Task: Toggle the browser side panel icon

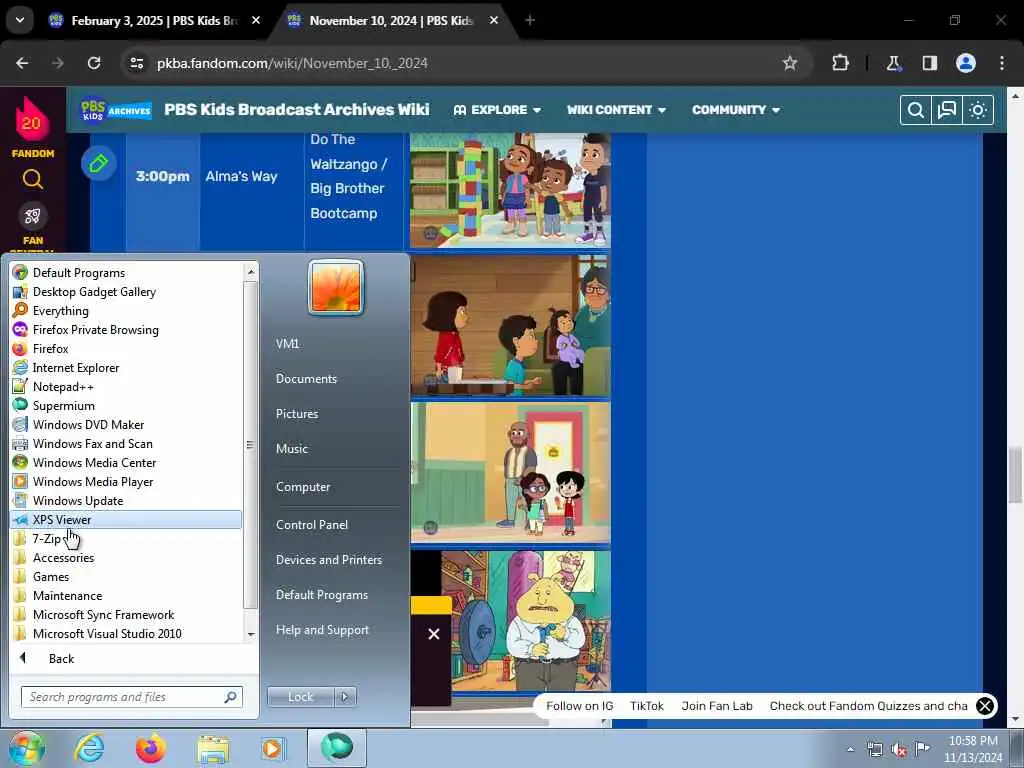Action: [x=930, y=63]
